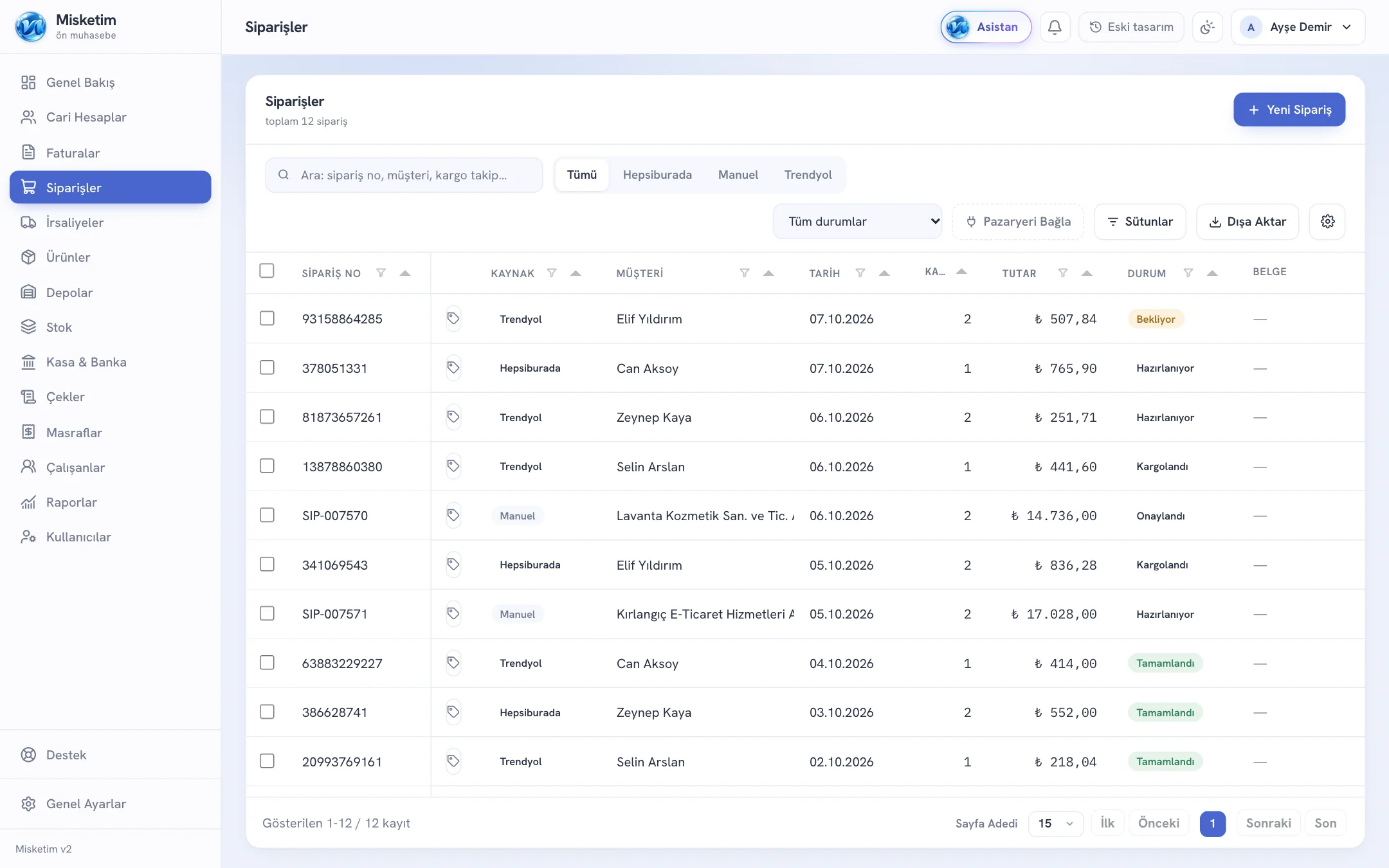Go to Sonraki page

point(1268,824)
